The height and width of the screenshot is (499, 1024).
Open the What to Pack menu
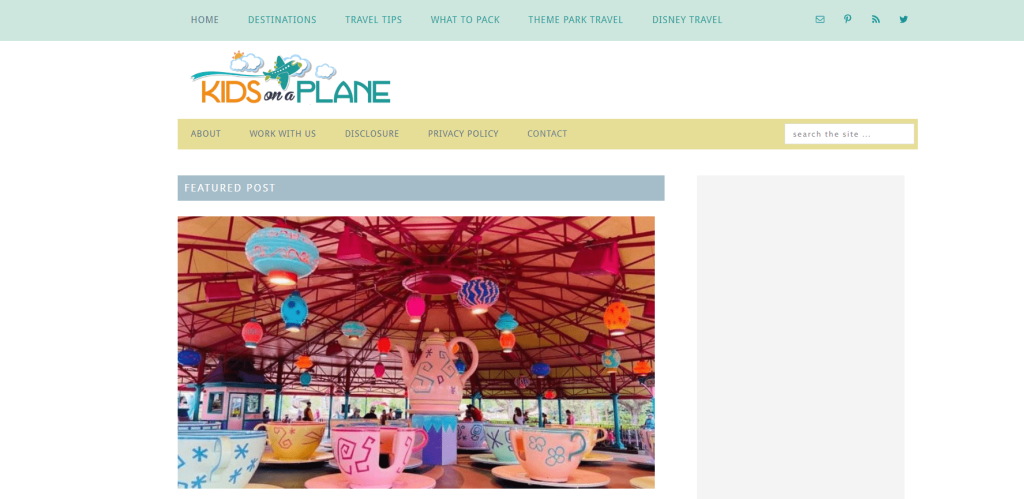click(465, 20)
